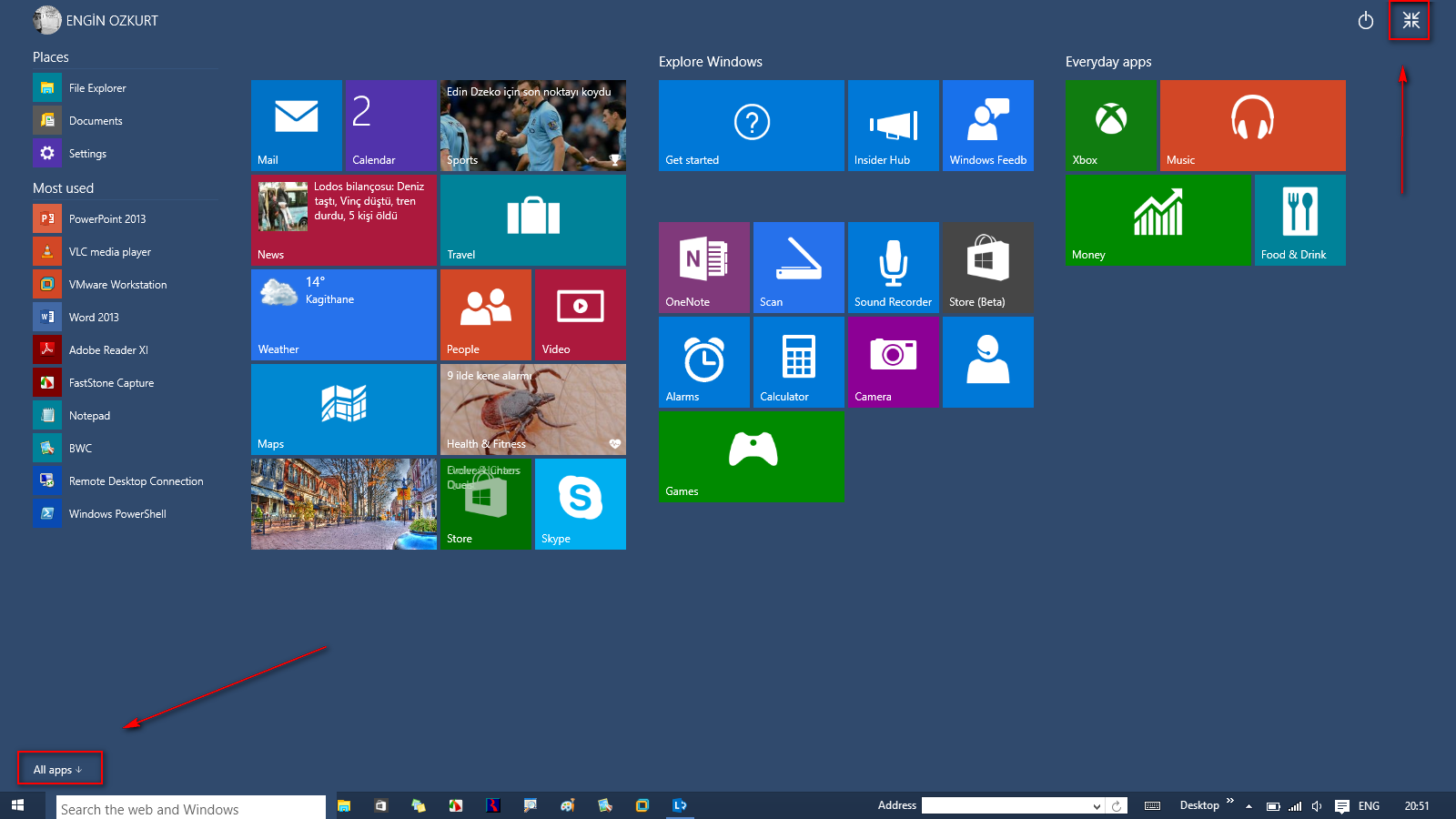Open the green Store tile
Image resolution: width=1456 pixels, height=819 pixels.
486,504
